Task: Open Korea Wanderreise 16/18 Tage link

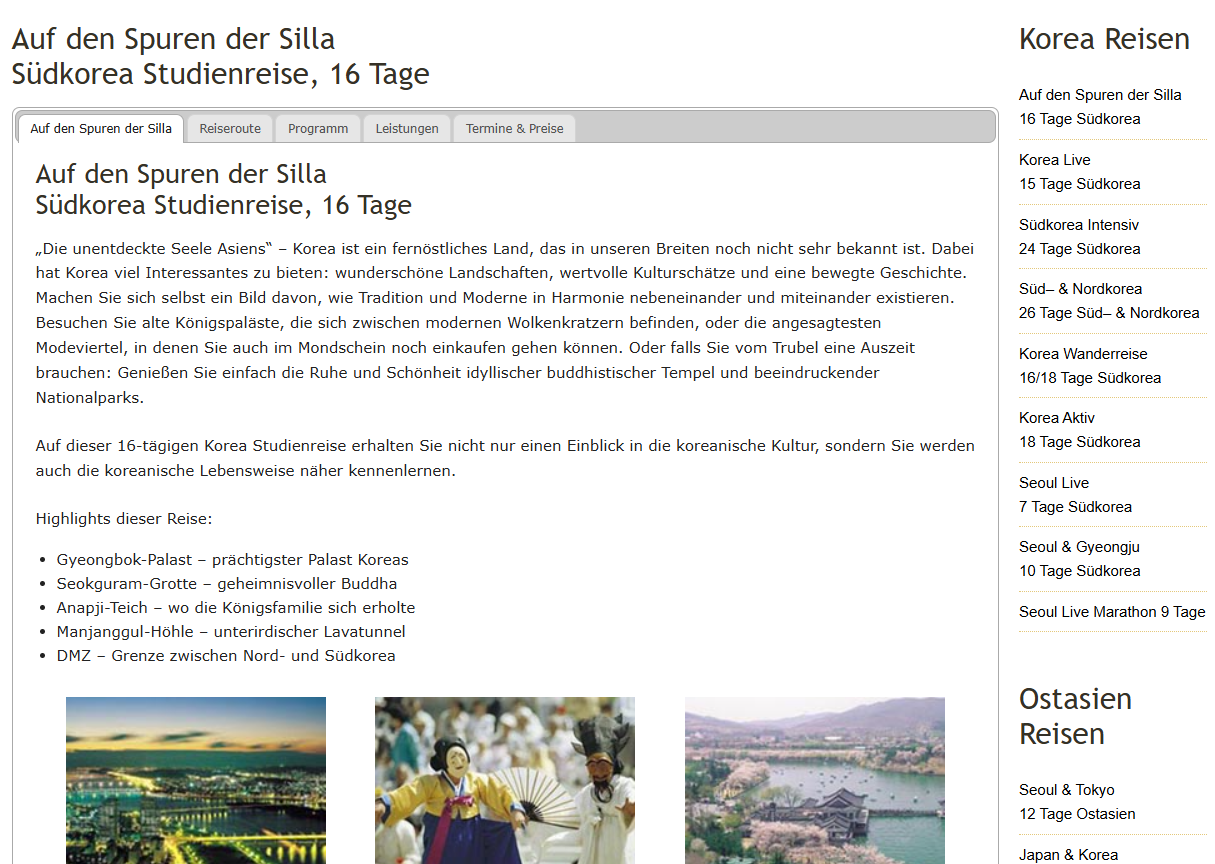Action: [1089, 366]
